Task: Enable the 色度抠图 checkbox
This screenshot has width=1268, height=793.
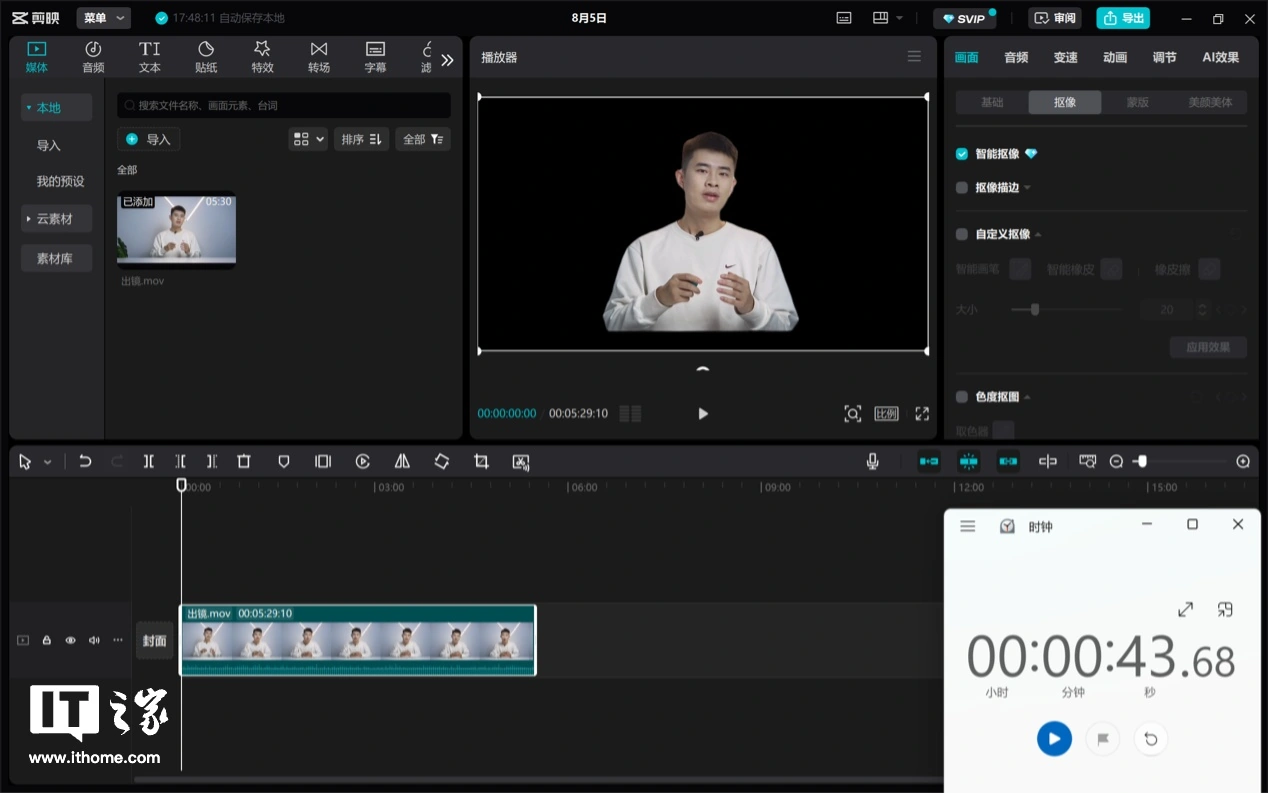Action: pyautogui.click(x=962, y=397)
